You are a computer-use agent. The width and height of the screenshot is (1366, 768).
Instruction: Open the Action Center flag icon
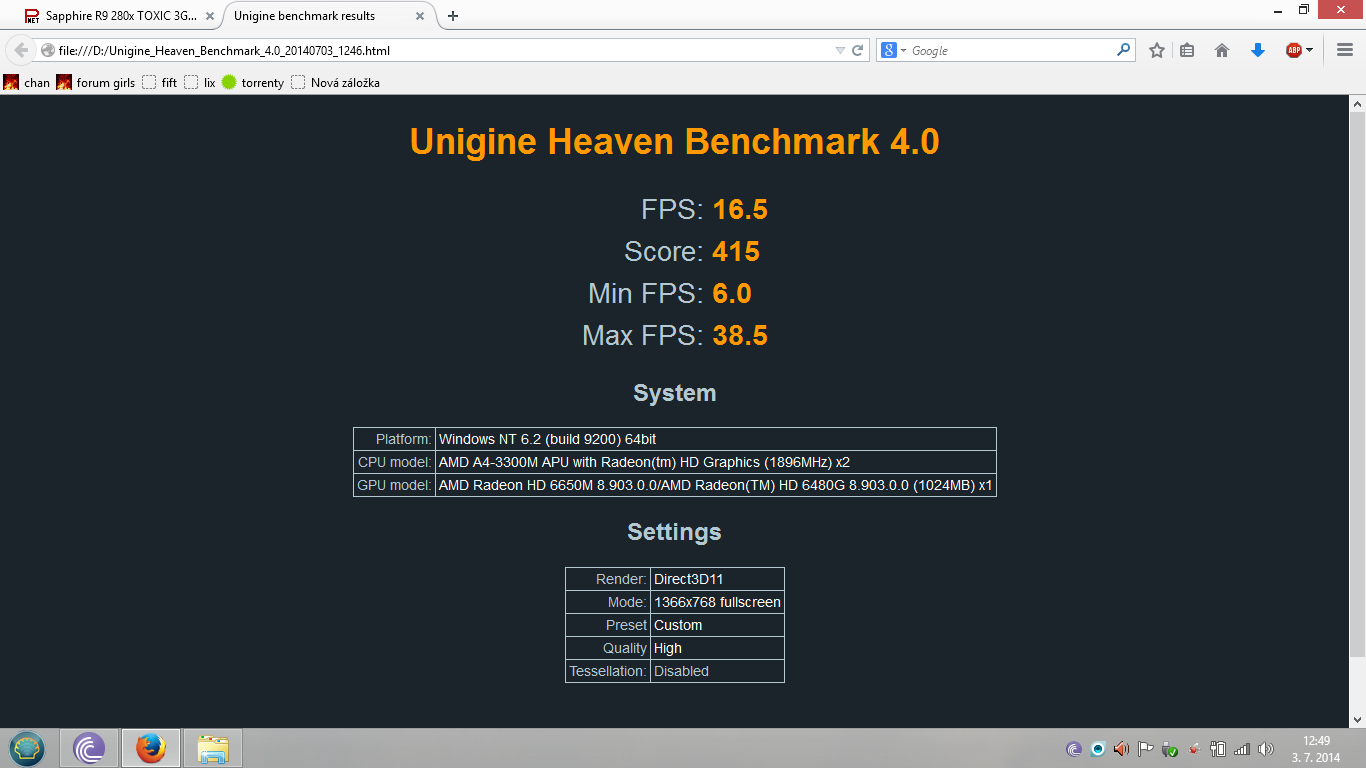click(1146, 749)
